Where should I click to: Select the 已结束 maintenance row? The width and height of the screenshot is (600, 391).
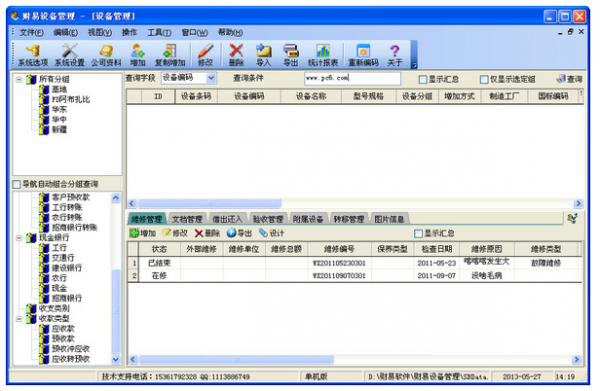tap(355, 263)
